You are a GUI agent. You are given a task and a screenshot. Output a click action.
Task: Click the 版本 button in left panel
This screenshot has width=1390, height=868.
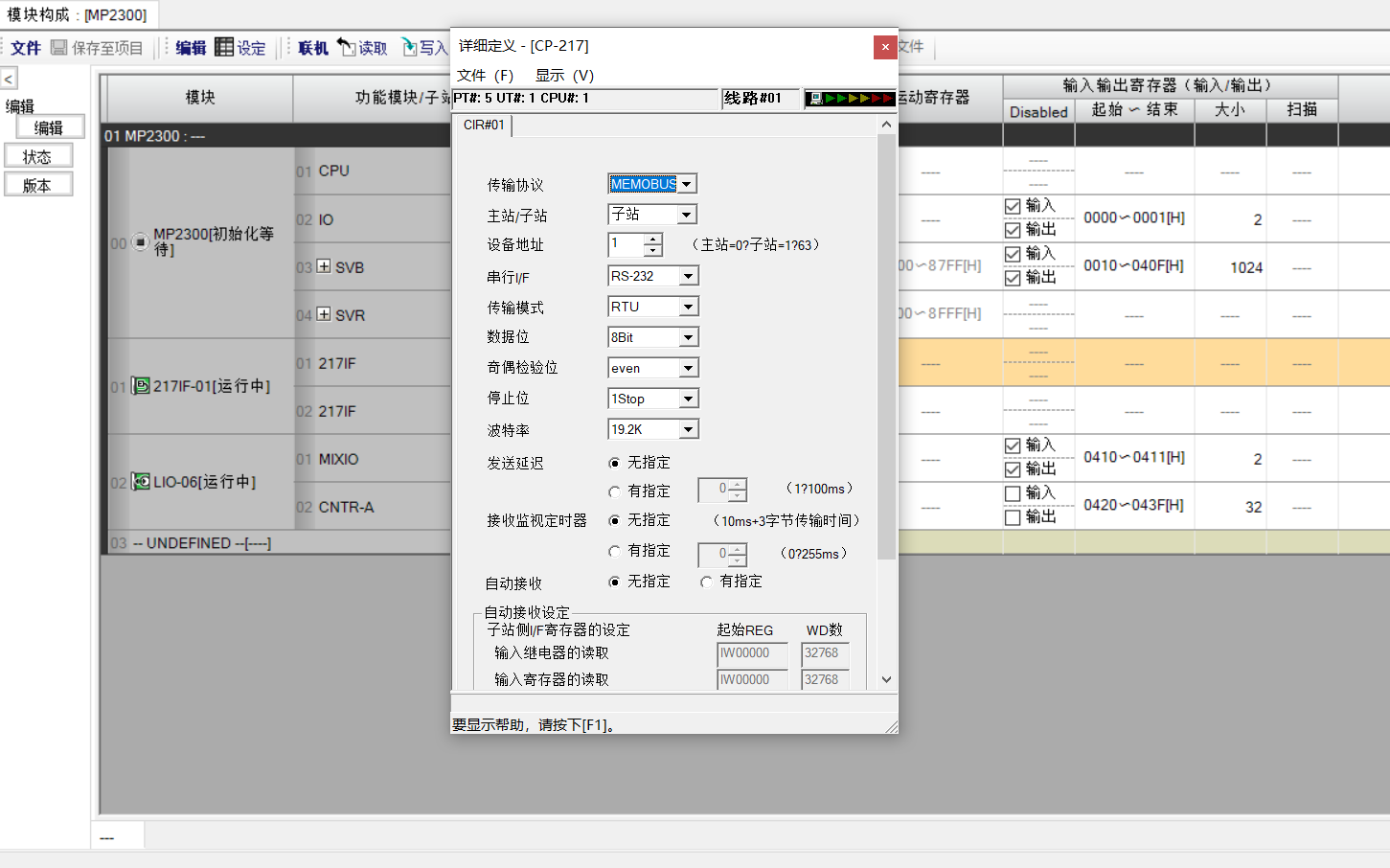pos(38,185)
